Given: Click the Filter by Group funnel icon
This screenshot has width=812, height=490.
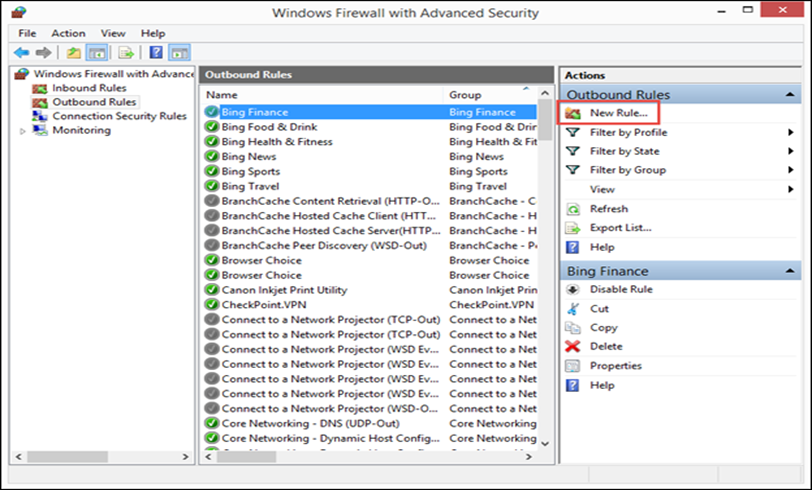Looking at the screenshot, I should [573, 169].
